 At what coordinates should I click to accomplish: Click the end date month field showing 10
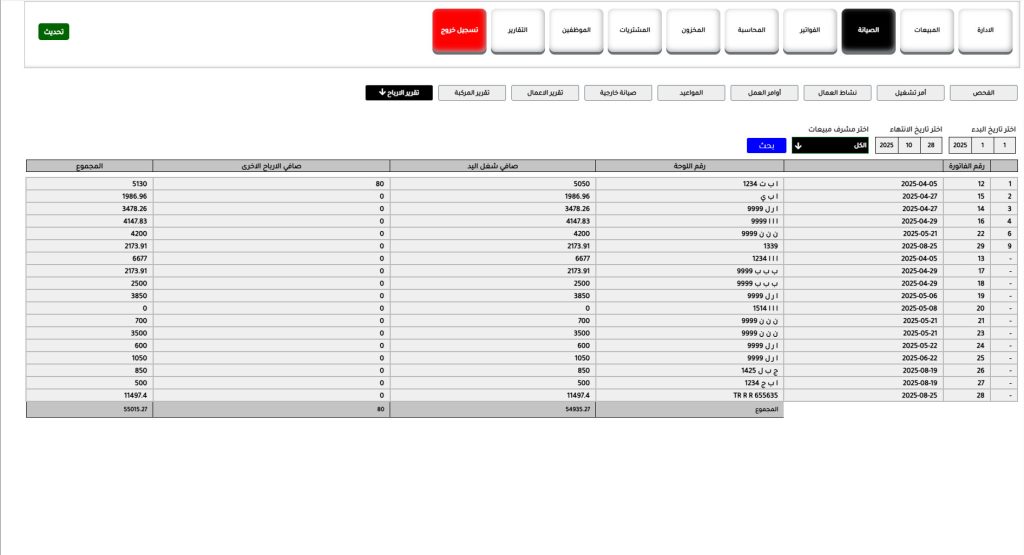click(910, 146)
